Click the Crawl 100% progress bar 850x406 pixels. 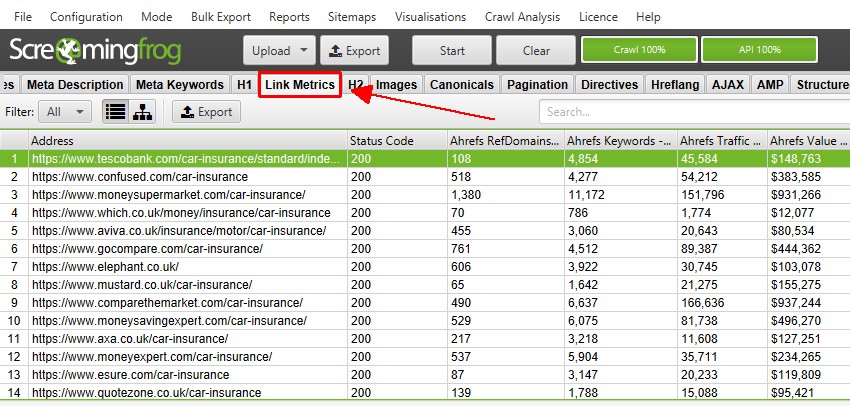pyautogui.click(x=640, y=50)
